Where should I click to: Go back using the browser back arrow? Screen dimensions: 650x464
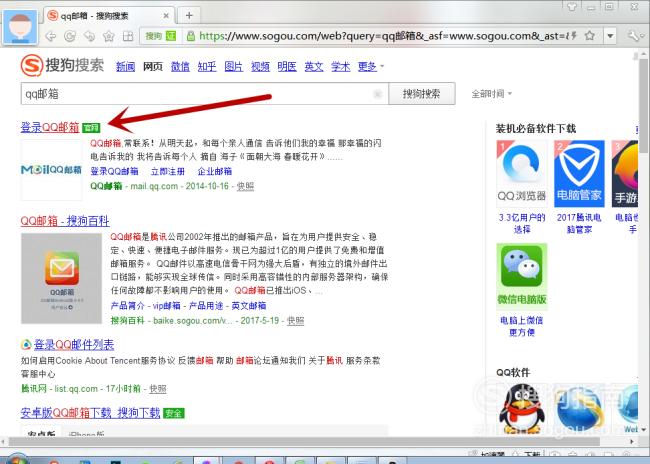pos(51,36)
